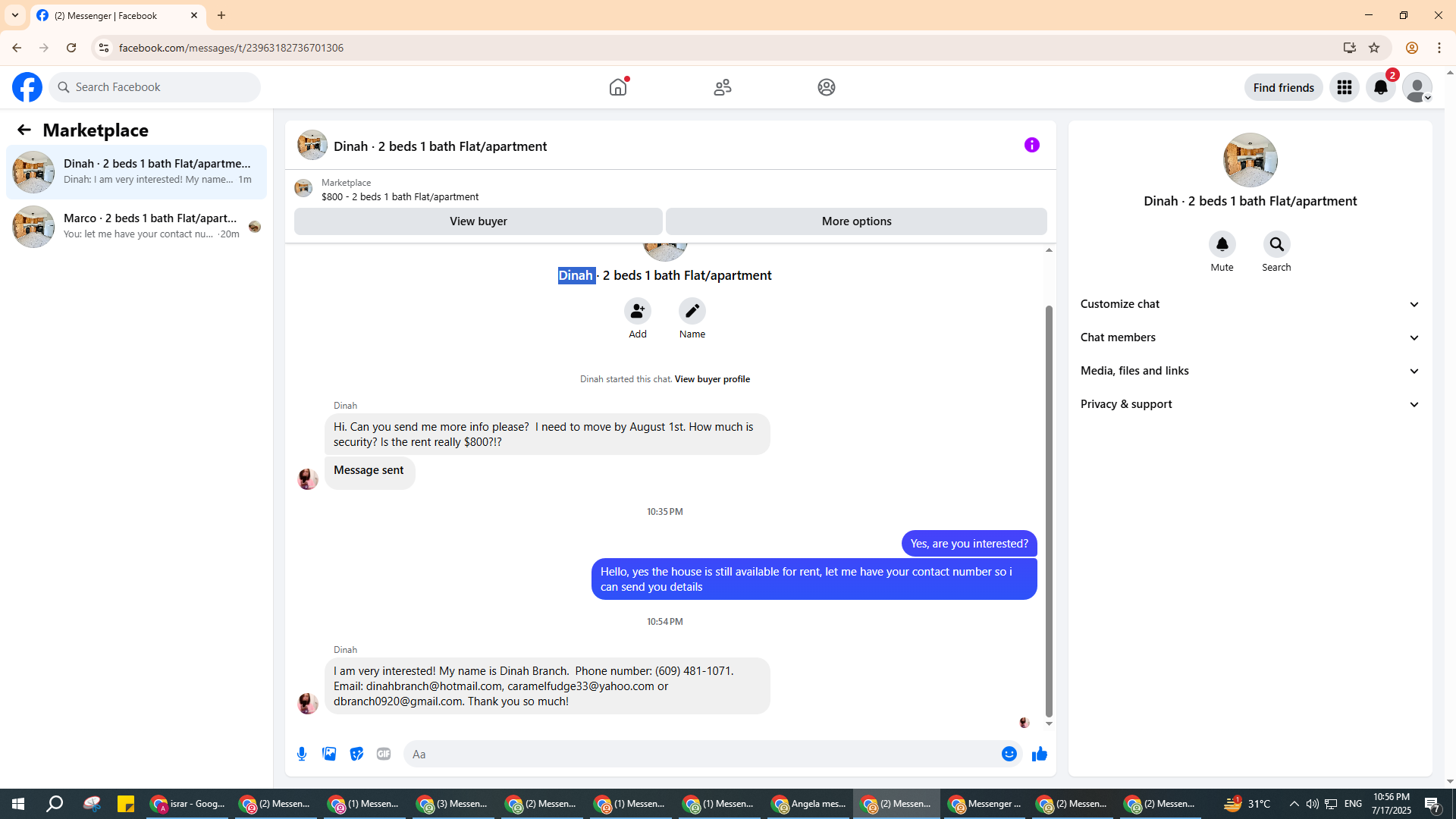
Task: Expand Media, files and links section
Action: tap(1250, 371)
